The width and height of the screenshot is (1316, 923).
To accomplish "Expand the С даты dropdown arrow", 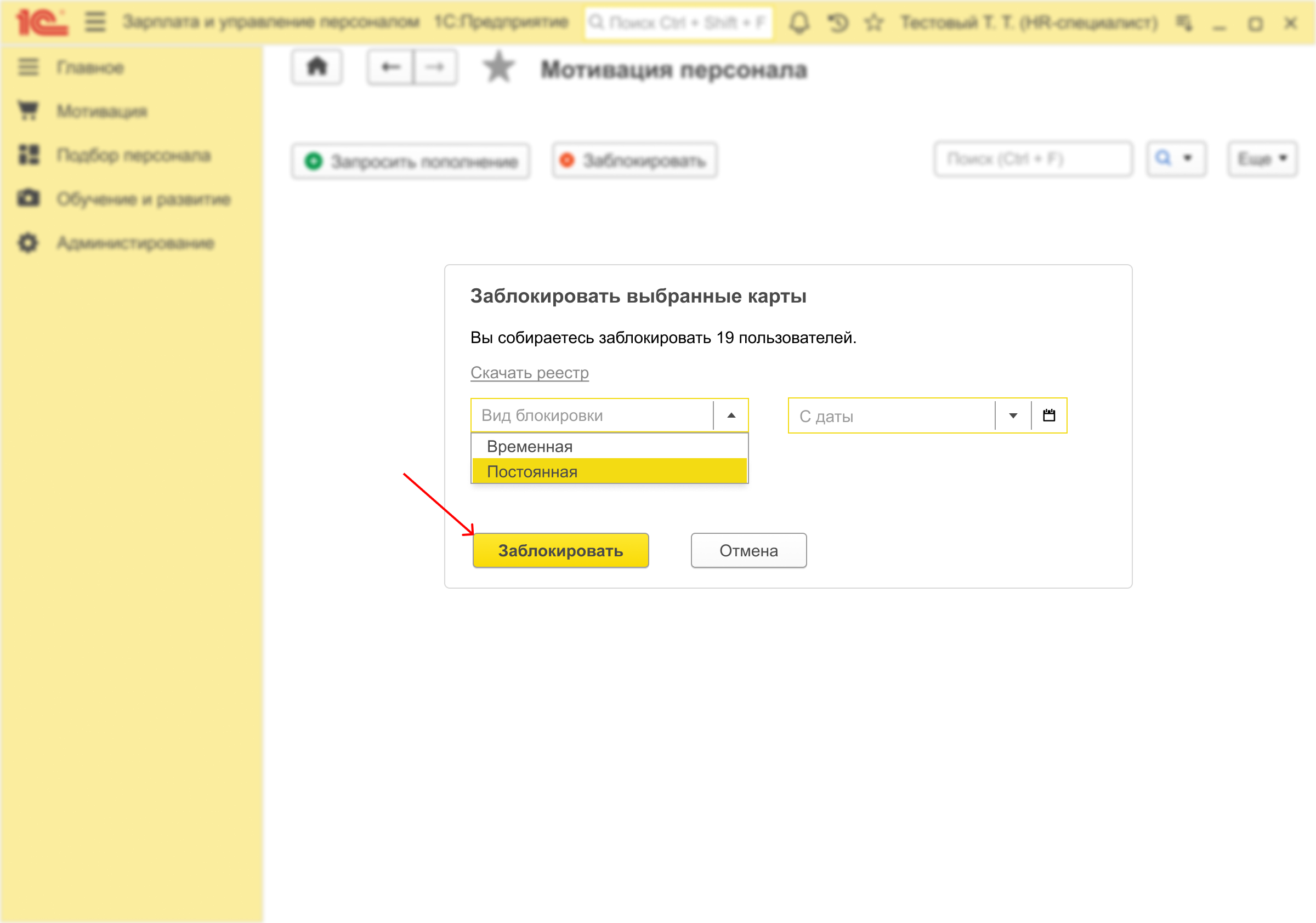I will (x=1013, y=415).
